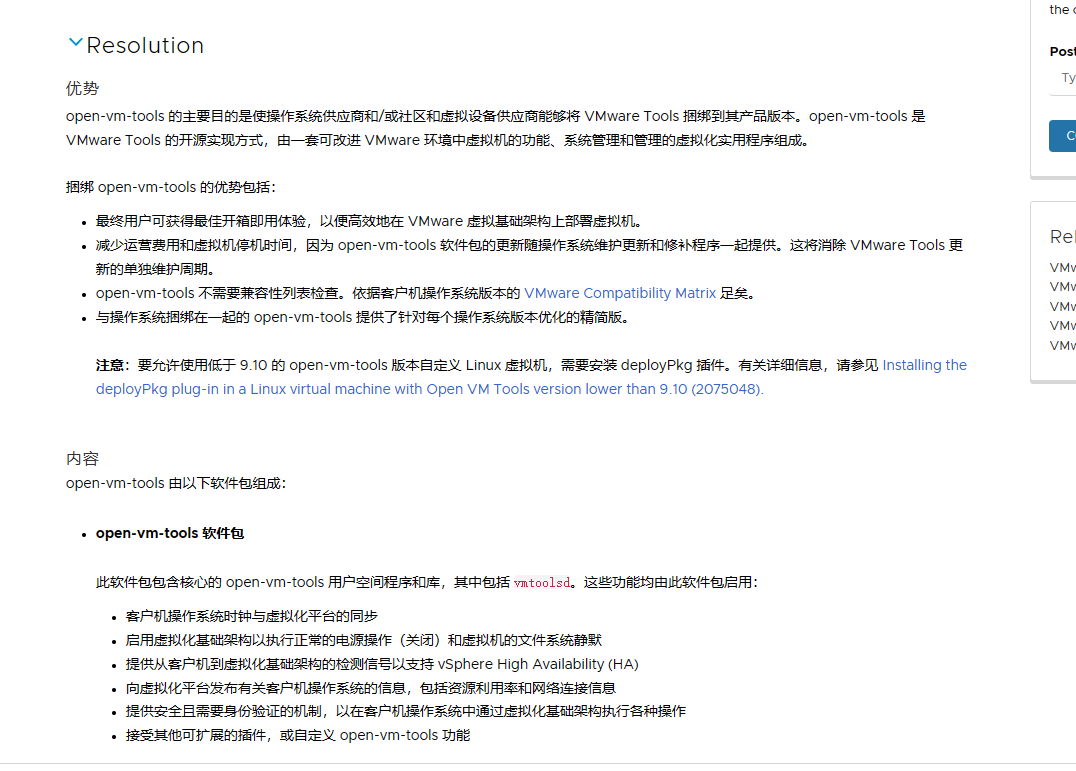Click the bullet starting '向虚拟化平台发布有关客户机操作系统的信息'

(x=371, y=688)
